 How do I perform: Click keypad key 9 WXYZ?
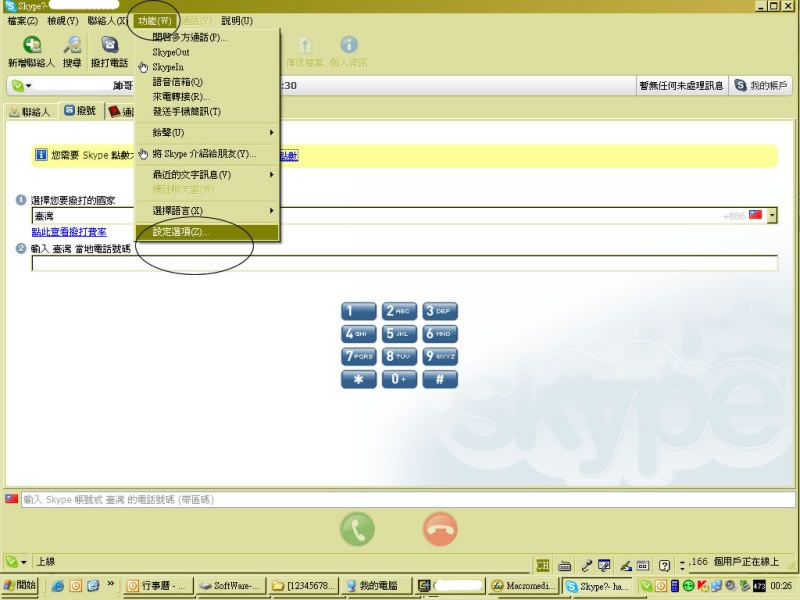click(x=440, y=356)
